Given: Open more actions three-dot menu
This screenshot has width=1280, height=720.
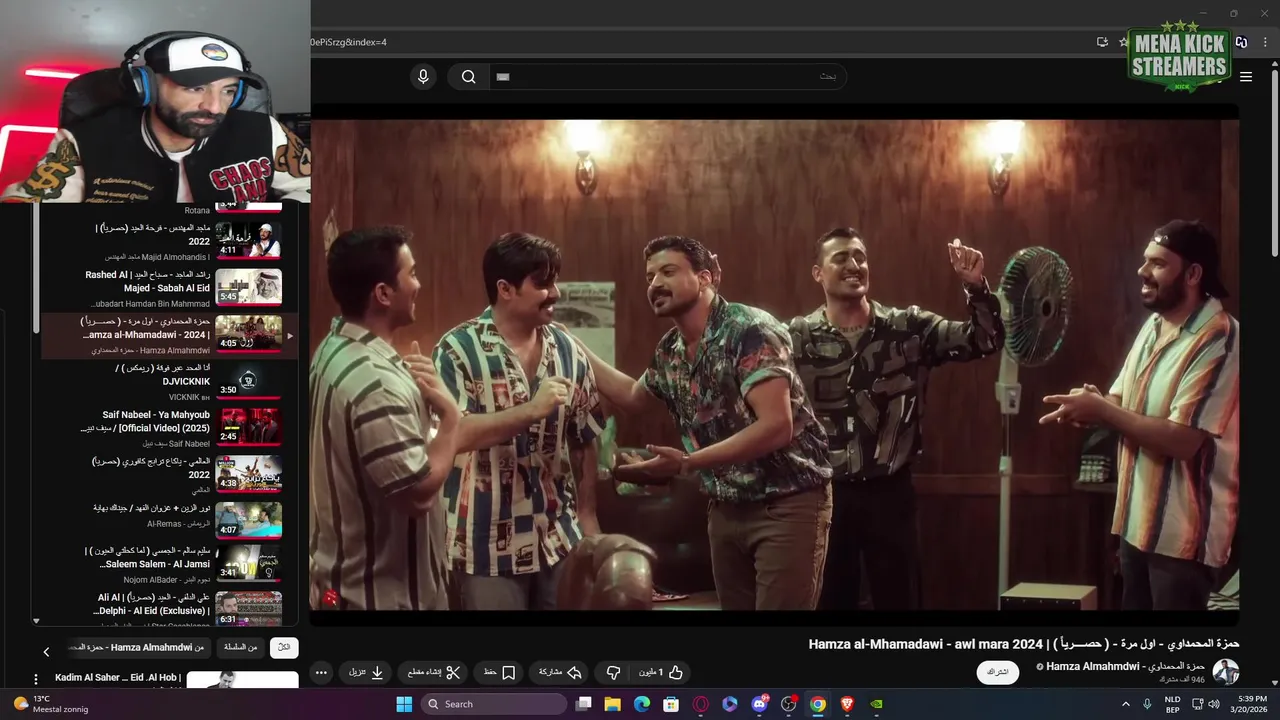Looking at the screenshot, I should (321, 673).
